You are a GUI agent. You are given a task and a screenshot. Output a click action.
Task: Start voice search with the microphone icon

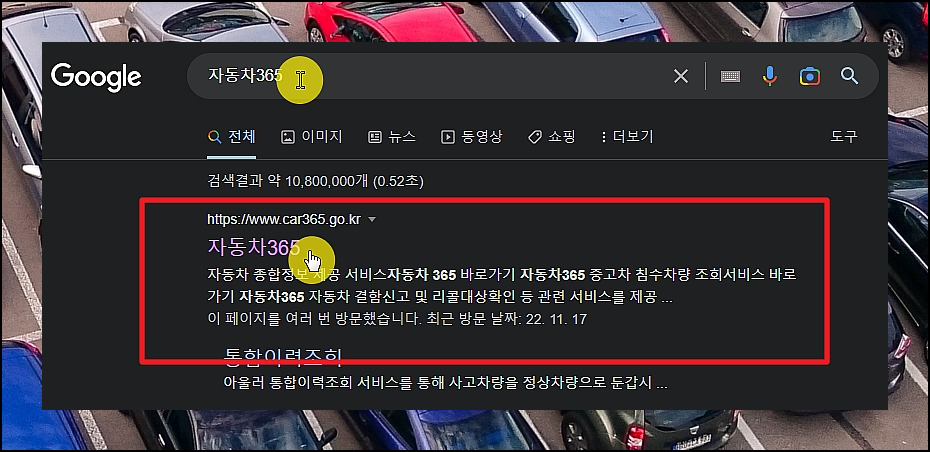coord(769,76)
